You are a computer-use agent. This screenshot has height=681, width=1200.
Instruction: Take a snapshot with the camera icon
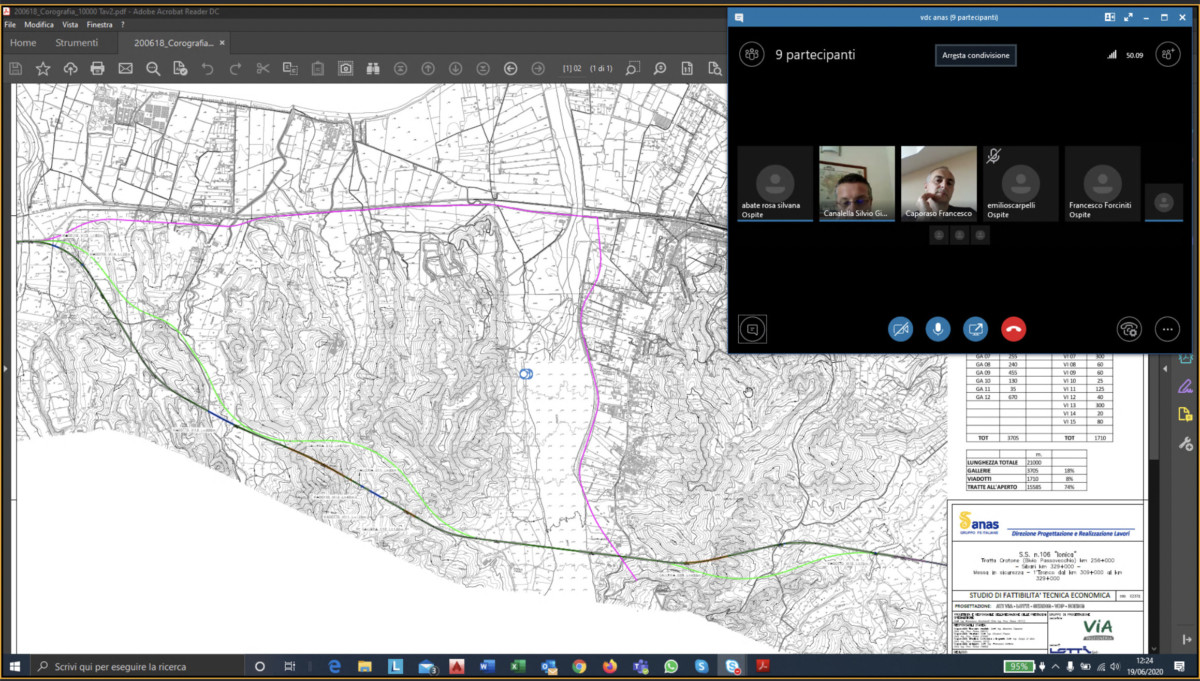(345, 69)
